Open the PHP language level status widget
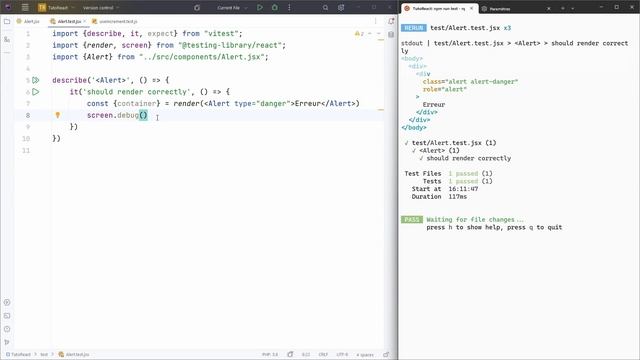This screenshot has height=360, width=640. 270,354
